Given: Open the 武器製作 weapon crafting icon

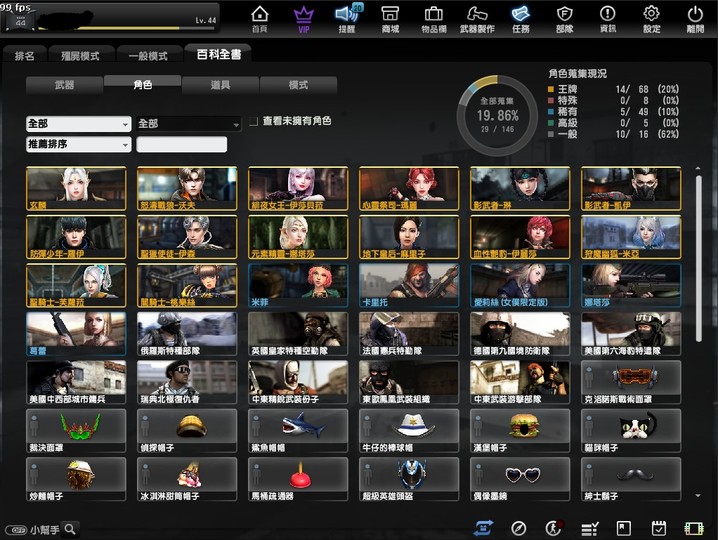Looking at the screenshot, I should click(476, 17).
